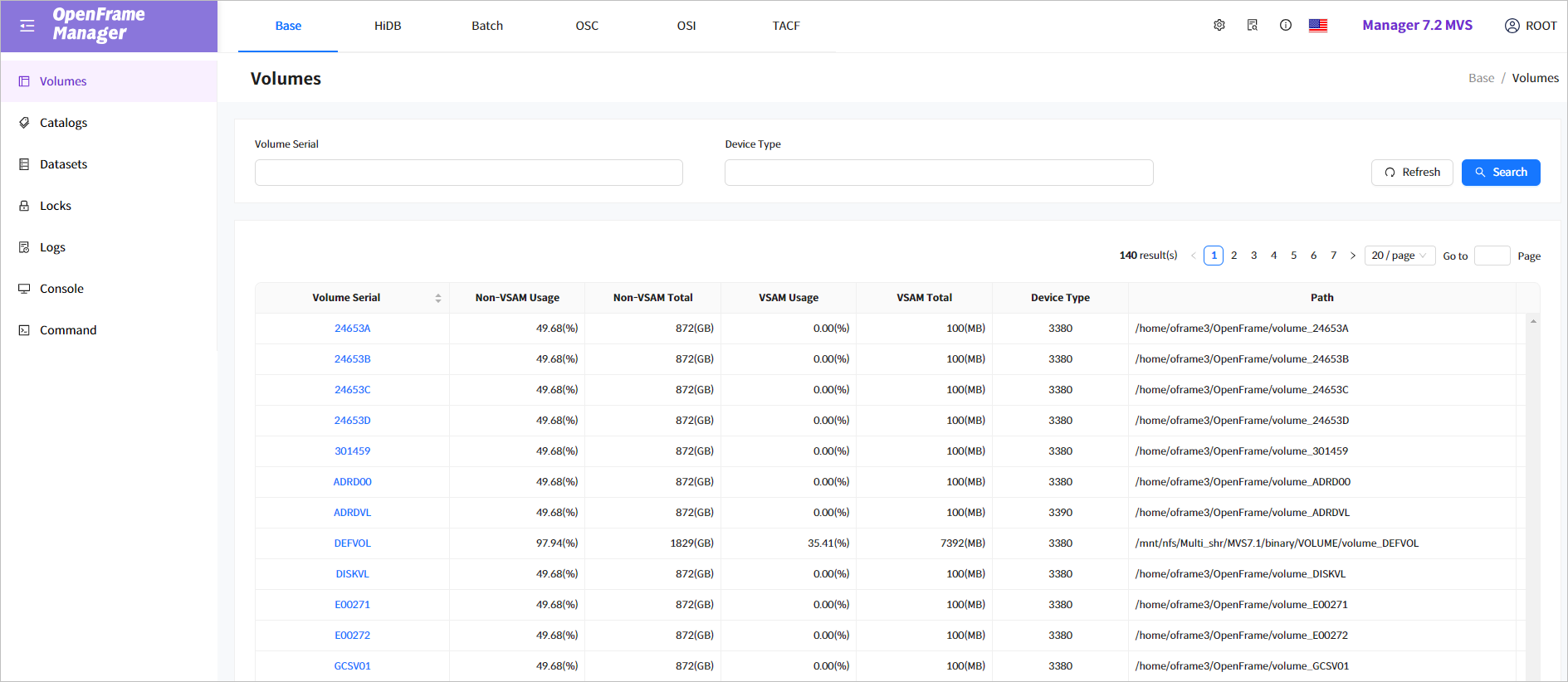Switch to the TACF tab

pos(785,26)
